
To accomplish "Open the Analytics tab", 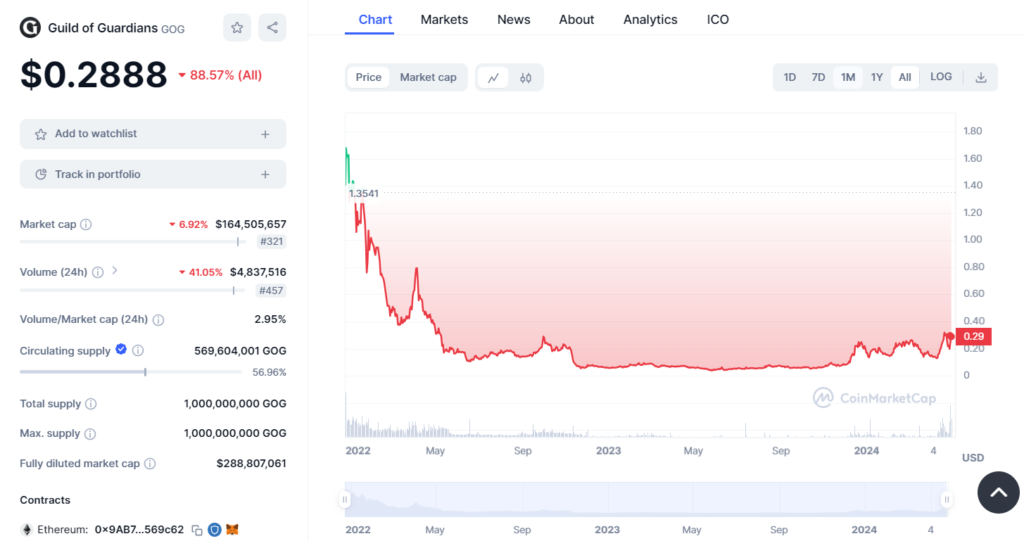I will (x=650, y=20).
